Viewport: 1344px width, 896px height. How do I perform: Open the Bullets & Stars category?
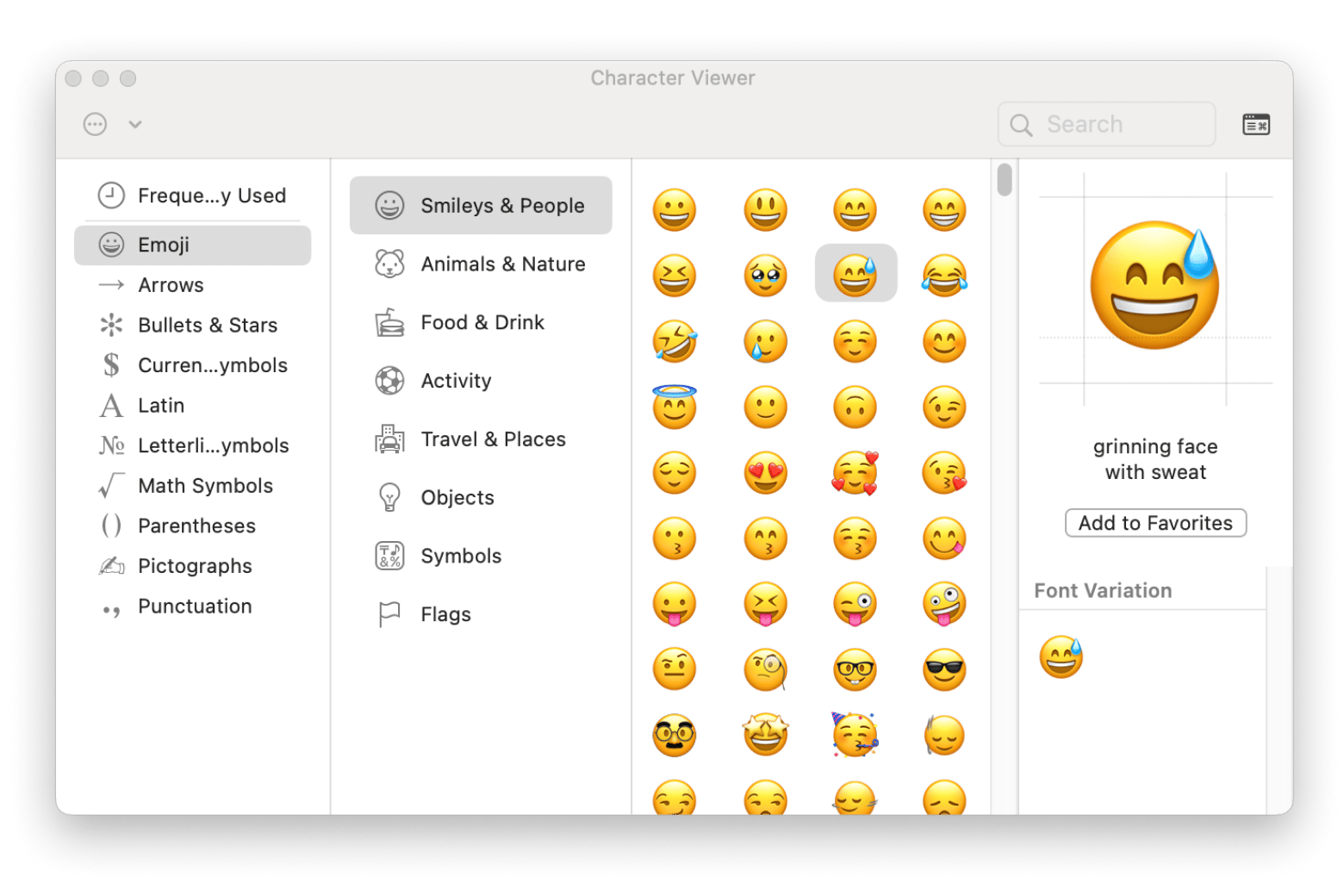click(x=207, y=325)
